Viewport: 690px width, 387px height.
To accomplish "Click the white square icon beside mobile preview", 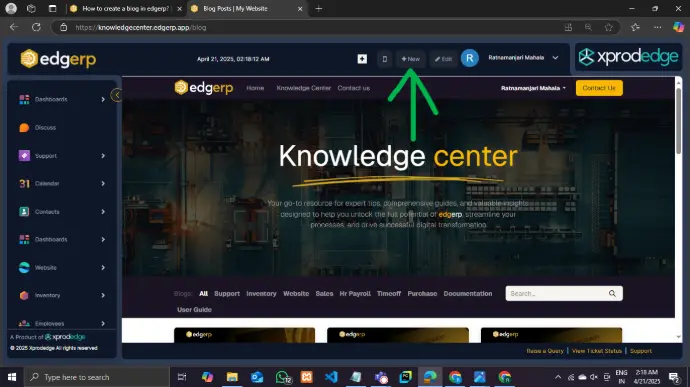I will [x=362, y=59].
